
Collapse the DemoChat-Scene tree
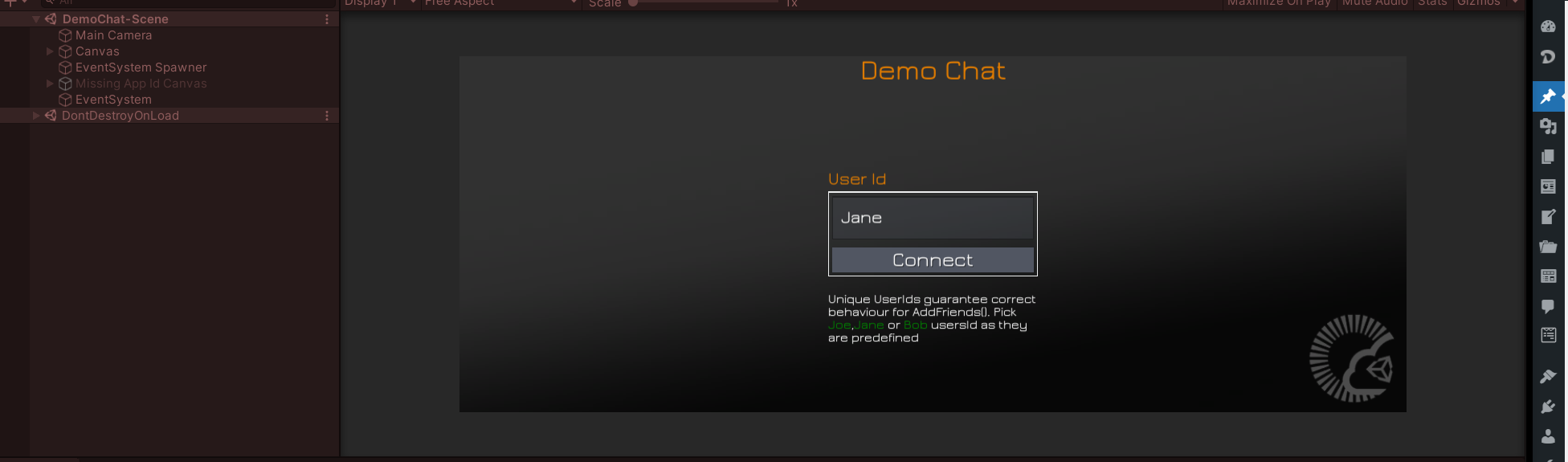pos(36,19)
